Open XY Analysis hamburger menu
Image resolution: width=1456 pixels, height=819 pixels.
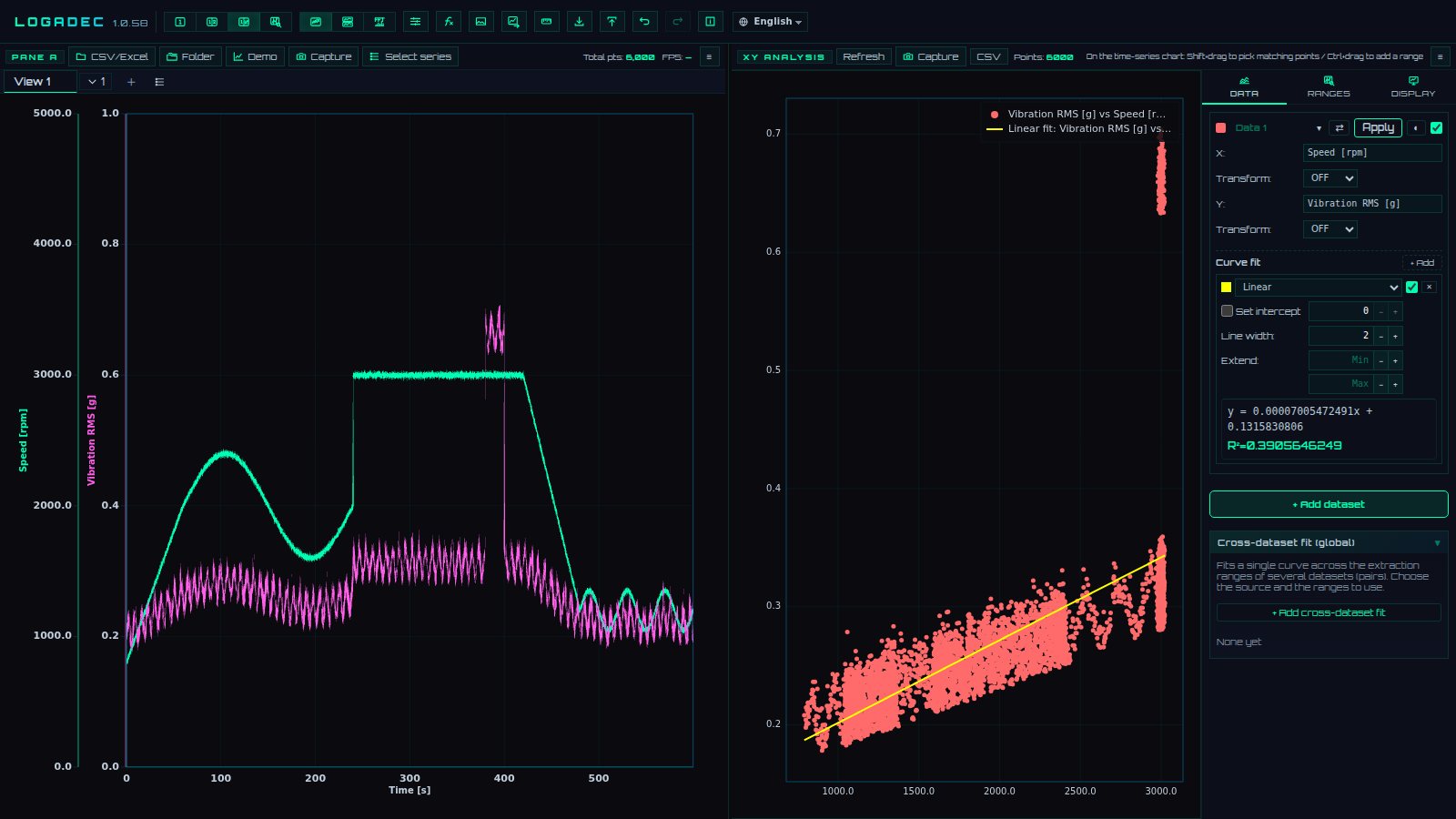coord(1441,56)
